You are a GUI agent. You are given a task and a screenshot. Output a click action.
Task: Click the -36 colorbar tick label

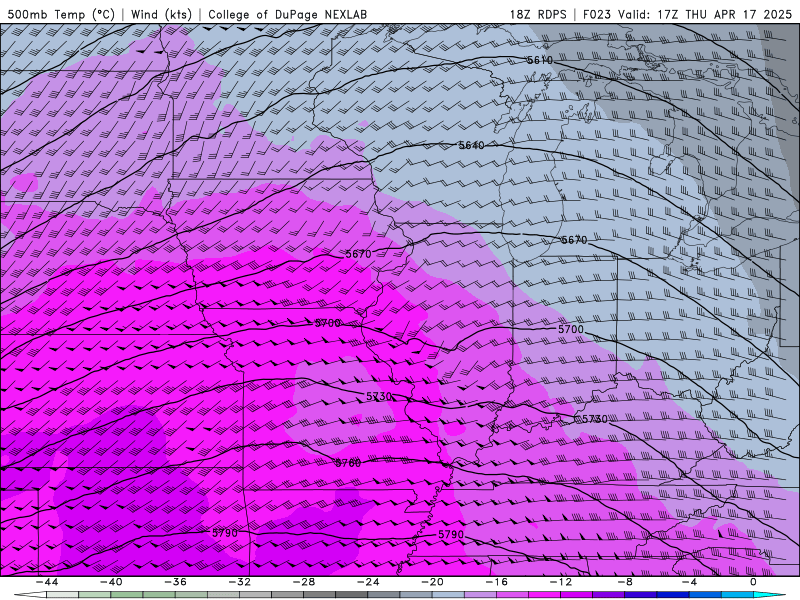(175, 582)
